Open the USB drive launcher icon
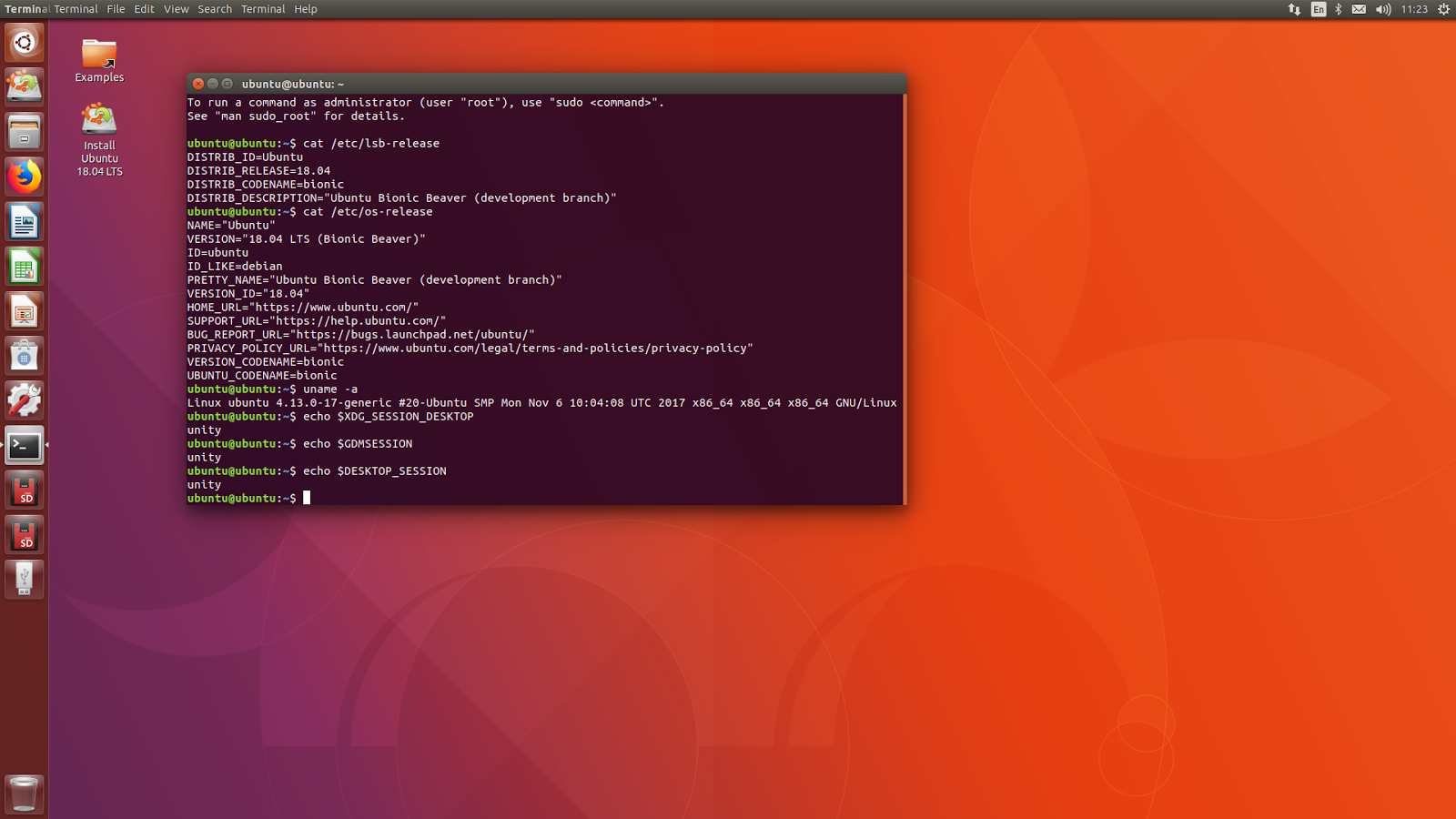Image resolution: width=1456 pixels, height=819 pixels. point(25,579)
